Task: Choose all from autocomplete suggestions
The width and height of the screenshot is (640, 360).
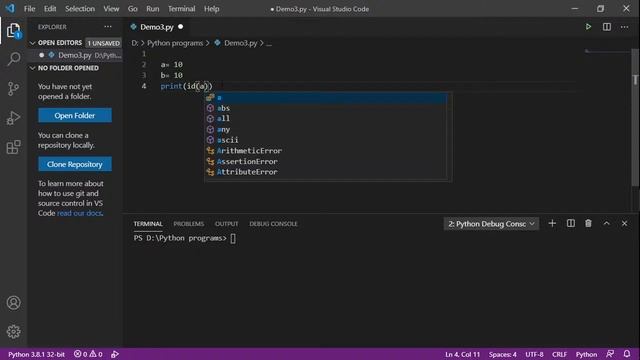Action: click(x=326, y=118)
